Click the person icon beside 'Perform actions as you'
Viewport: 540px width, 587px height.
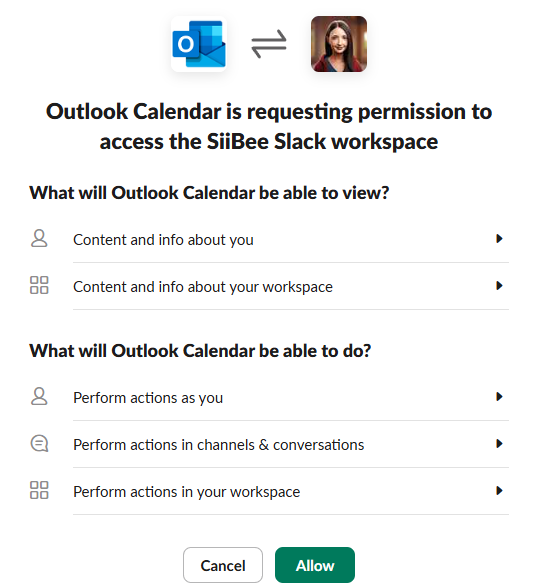click(39, 396)
